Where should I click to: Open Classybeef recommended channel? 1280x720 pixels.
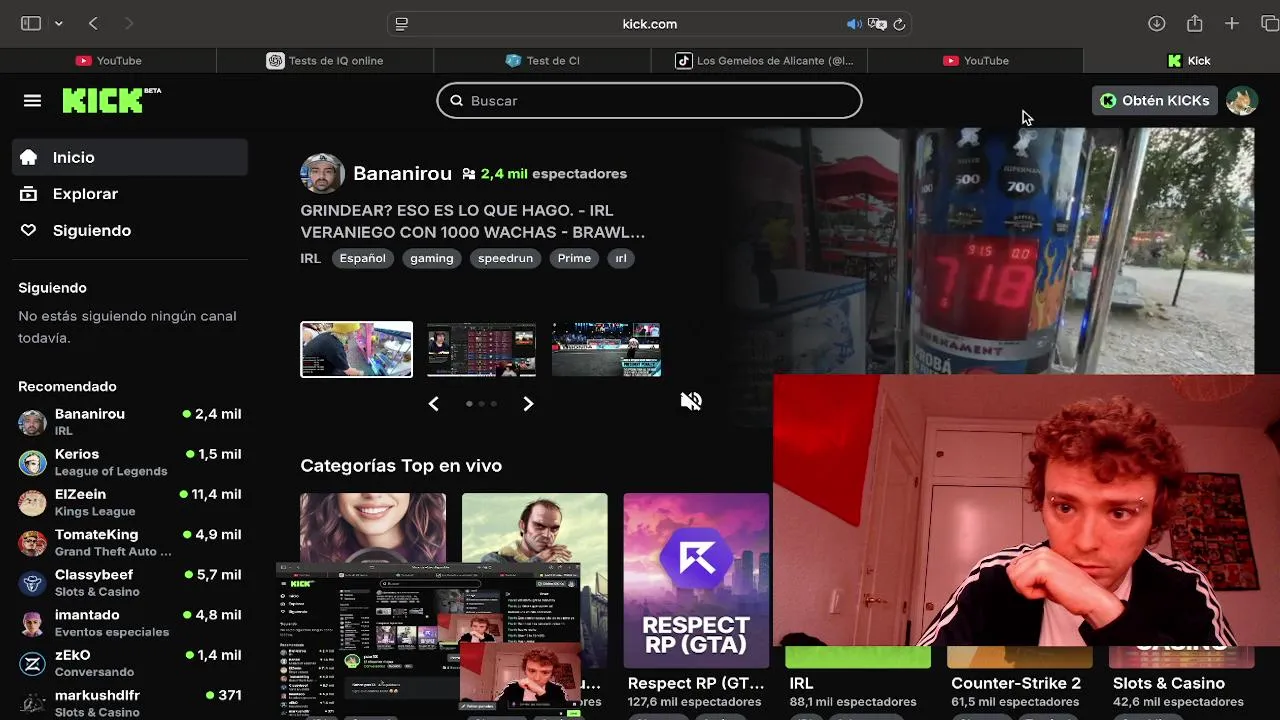[130, 583]
